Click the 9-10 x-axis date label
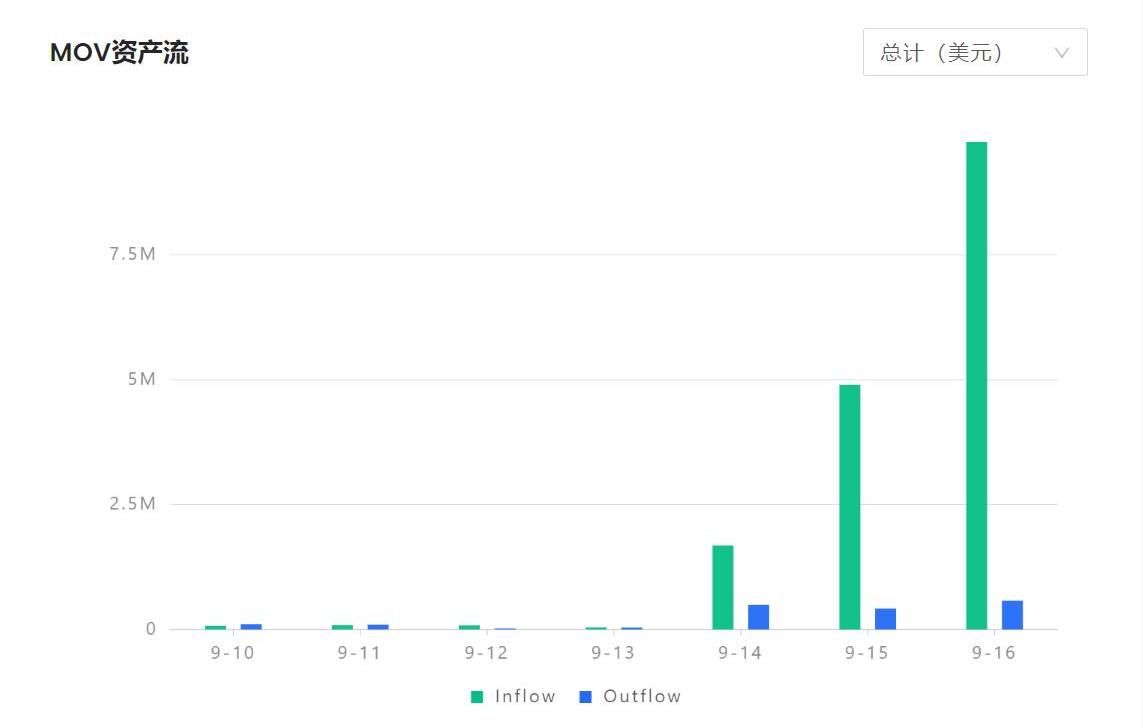The height and width of the screenshot is (728, 1143). click(x=232, y=653)
